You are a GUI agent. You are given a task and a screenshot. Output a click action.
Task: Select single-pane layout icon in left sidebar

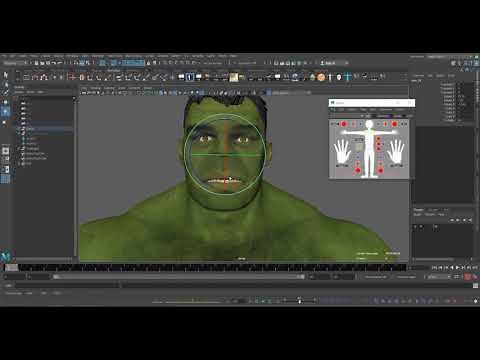tap(5, 151)
